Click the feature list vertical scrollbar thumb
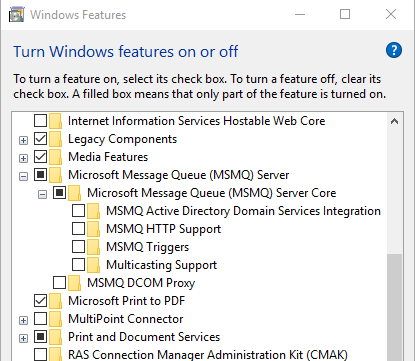 click(394, 307)
